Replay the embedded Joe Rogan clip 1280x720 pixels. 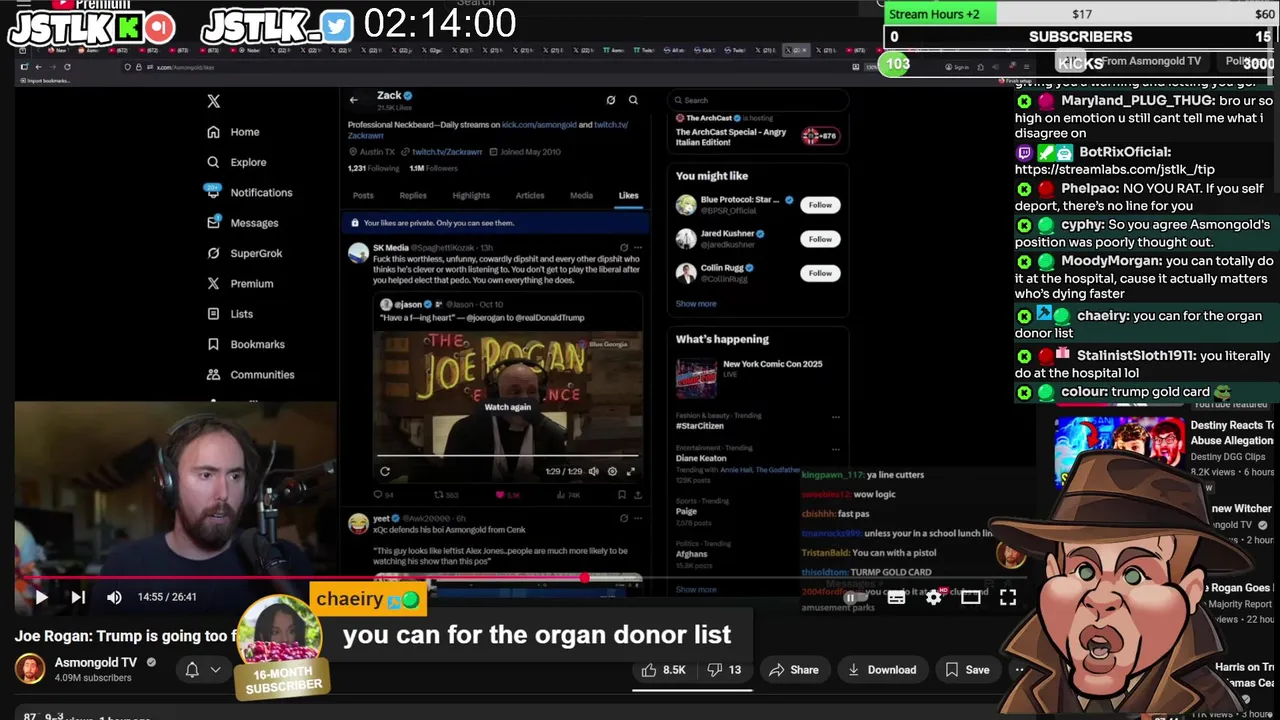(x=385, y=471)
